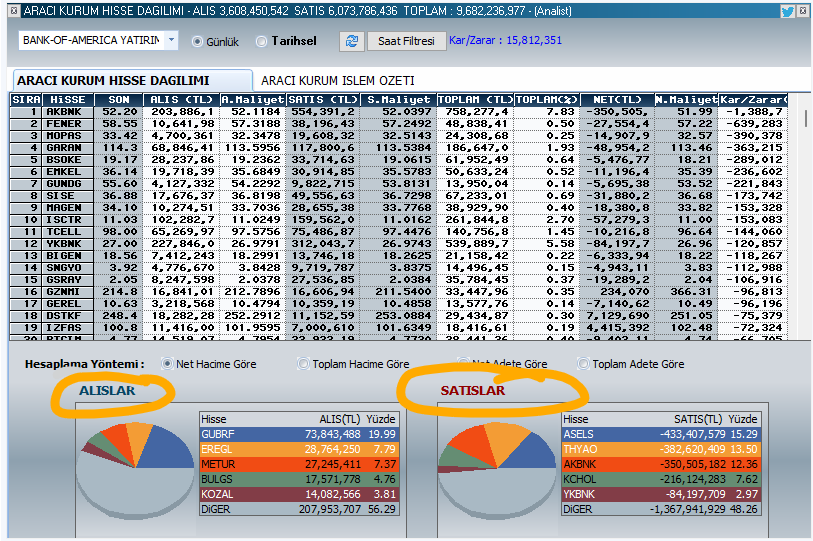813x541 pixels.
Task: Click the window icon at title bar left
Action: click(x=14, y=10)
